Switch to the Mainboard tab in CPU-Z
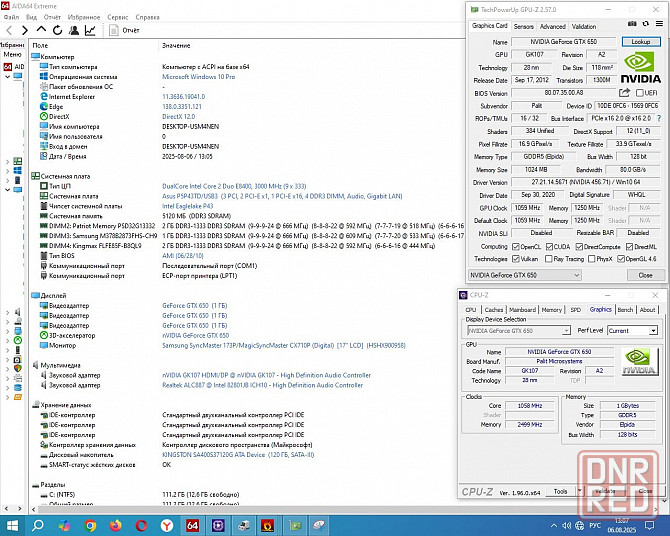The width and height of the screenshot is (670, 536). (522, 309)
